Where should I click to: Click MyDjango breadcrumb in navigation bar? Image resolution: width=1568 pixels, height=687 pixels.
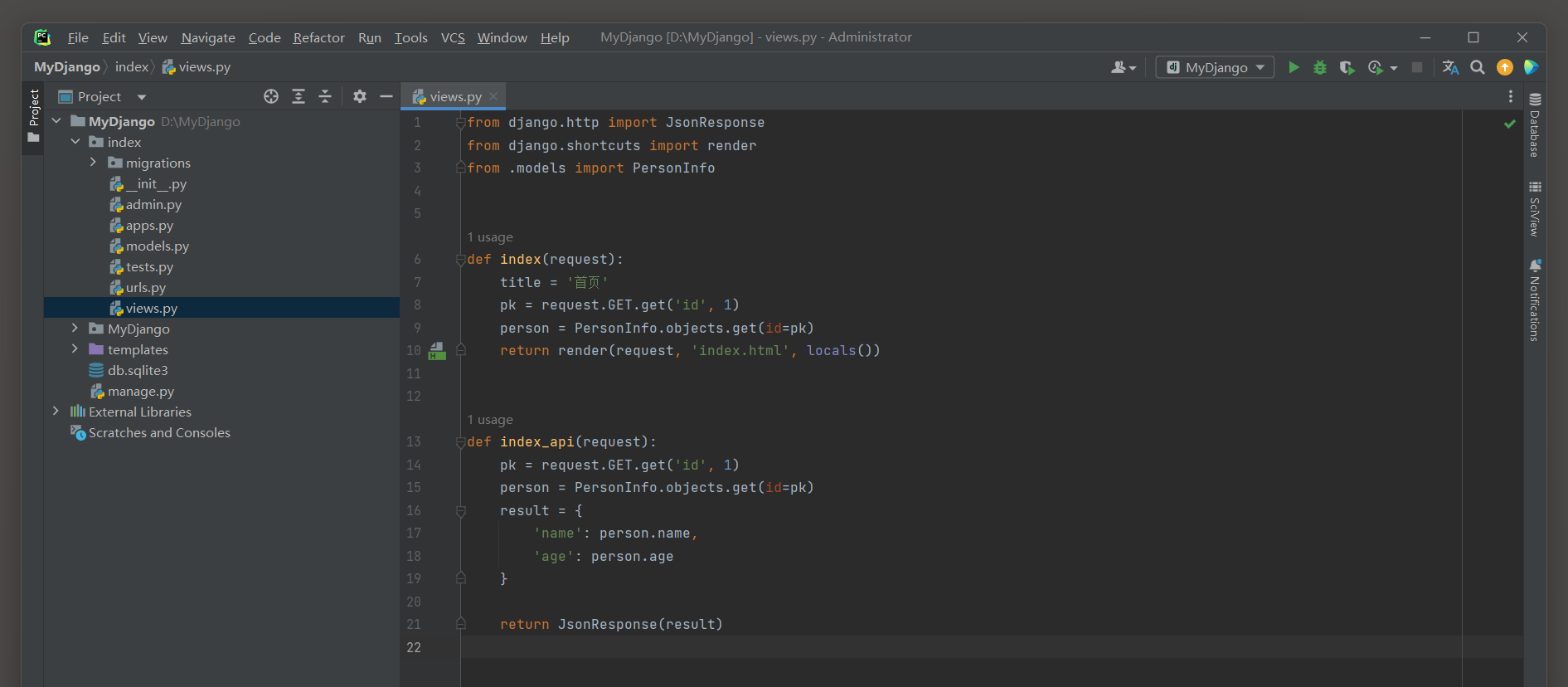(x=67, y=67)
